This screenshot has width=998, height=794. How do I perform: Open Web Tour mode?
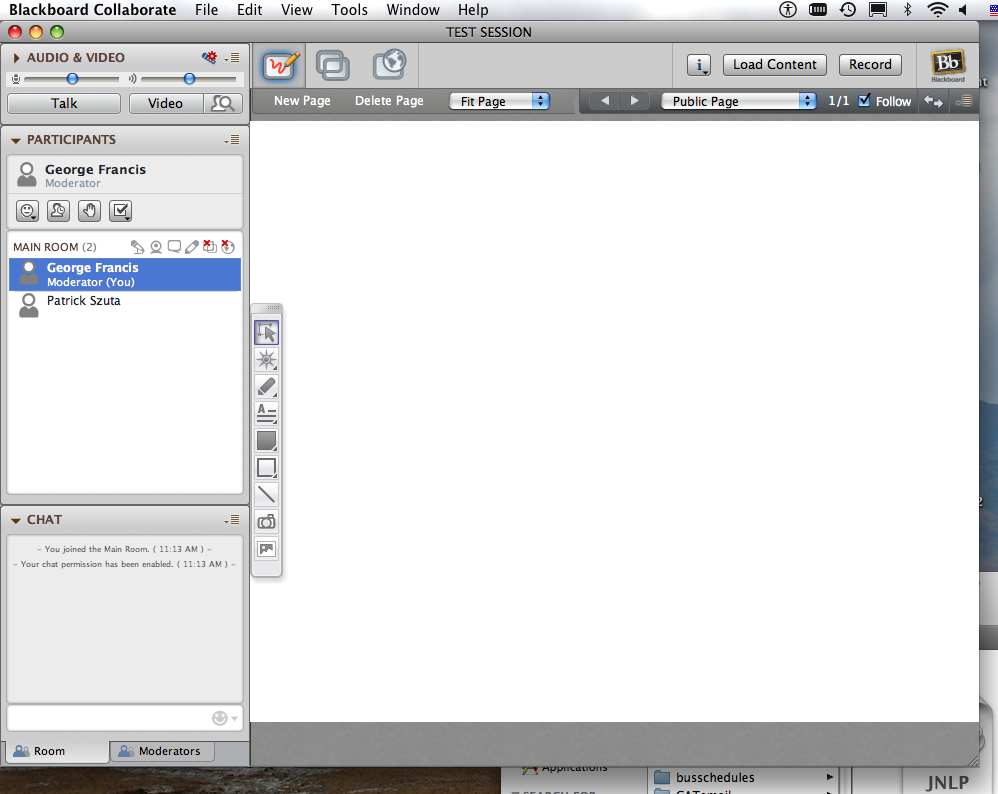click(x=388, y=65)
